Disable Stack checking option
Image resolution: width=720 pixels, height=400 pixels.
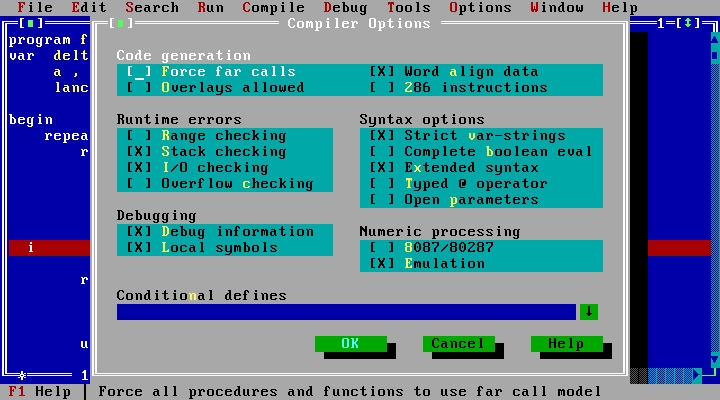tap(140, 152)
